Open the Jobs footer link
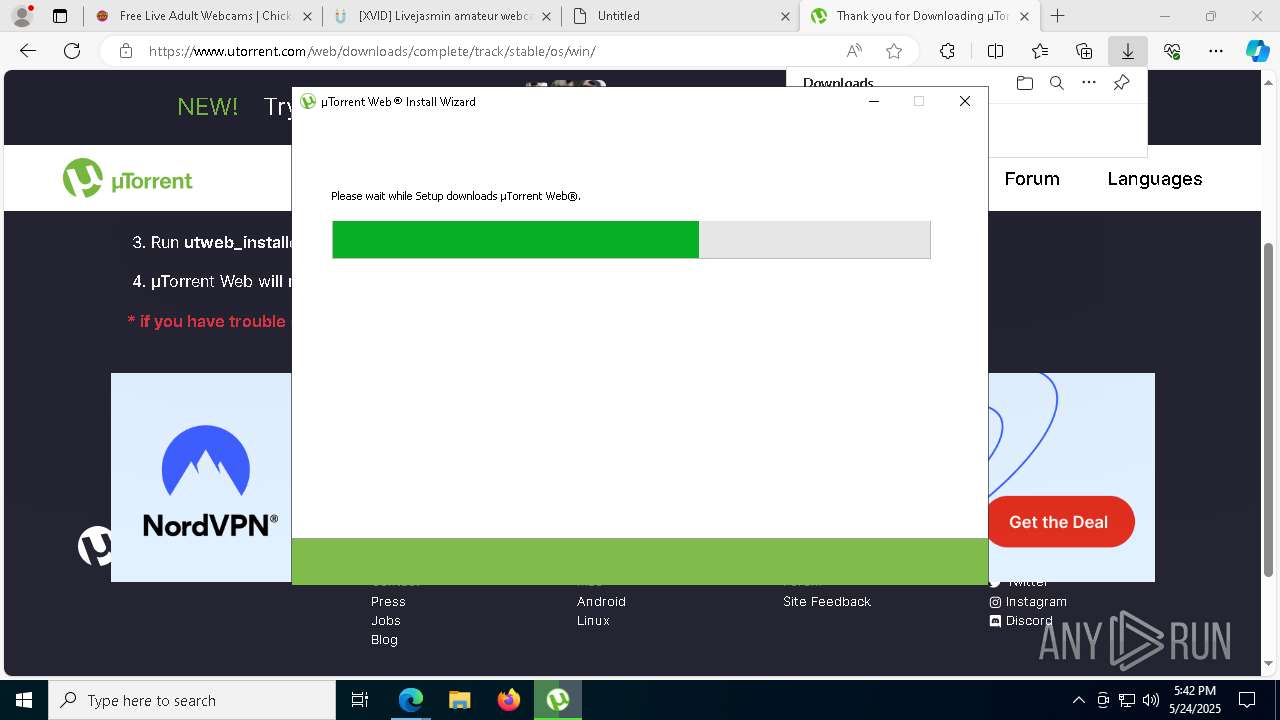 pyautogui.click(x=385, y=621)
